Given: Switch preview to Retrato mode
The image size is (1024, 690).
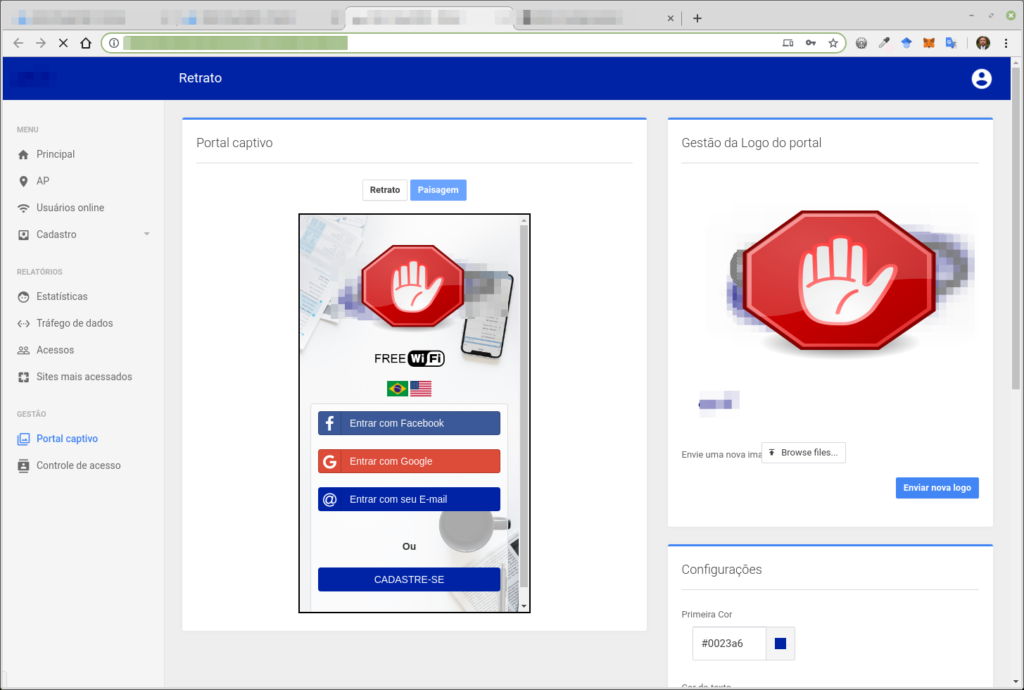Looking at the screenshot, I should click(385, 190).
